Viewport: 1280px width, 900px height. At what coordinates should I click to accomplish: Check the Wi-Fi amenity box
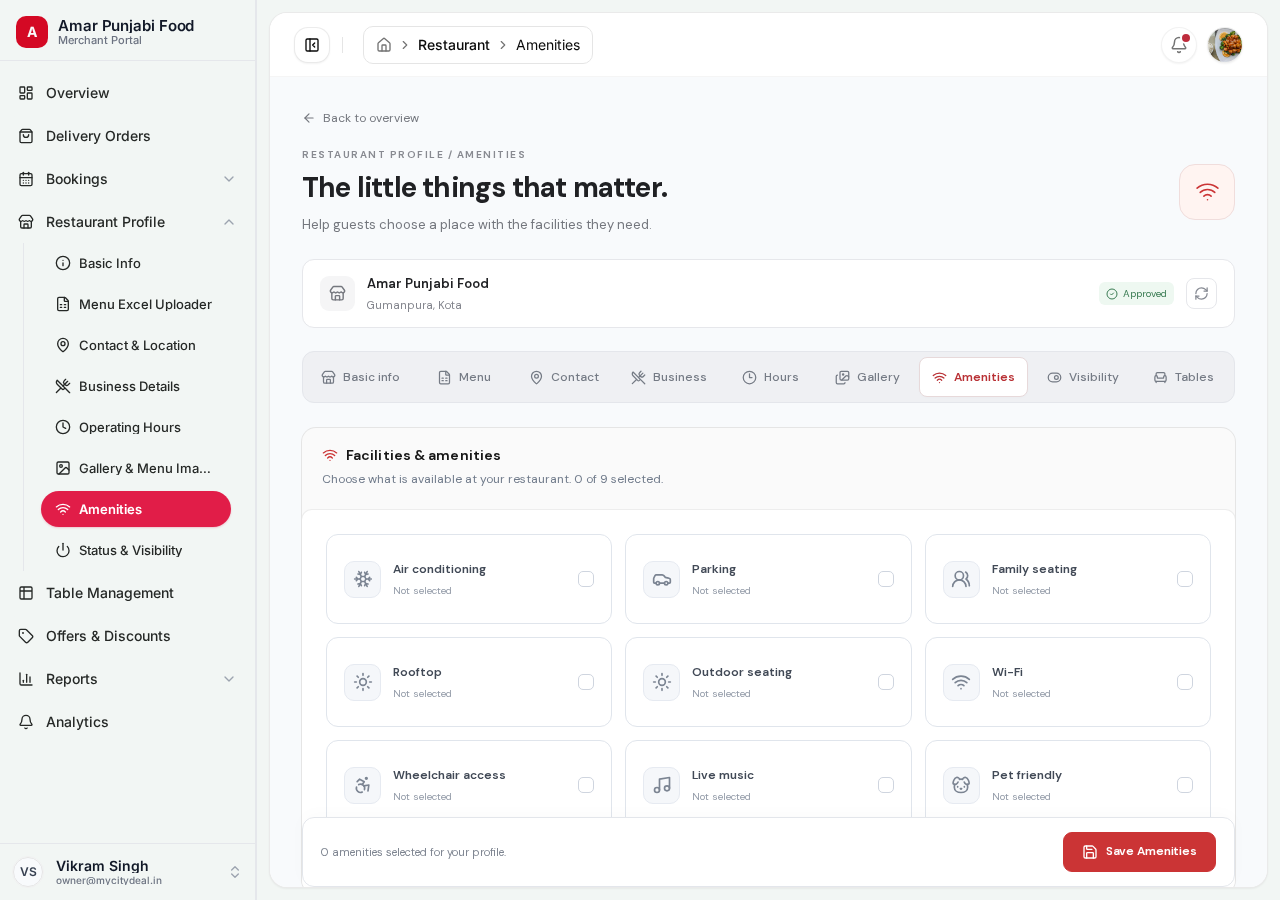[1185, 682]
